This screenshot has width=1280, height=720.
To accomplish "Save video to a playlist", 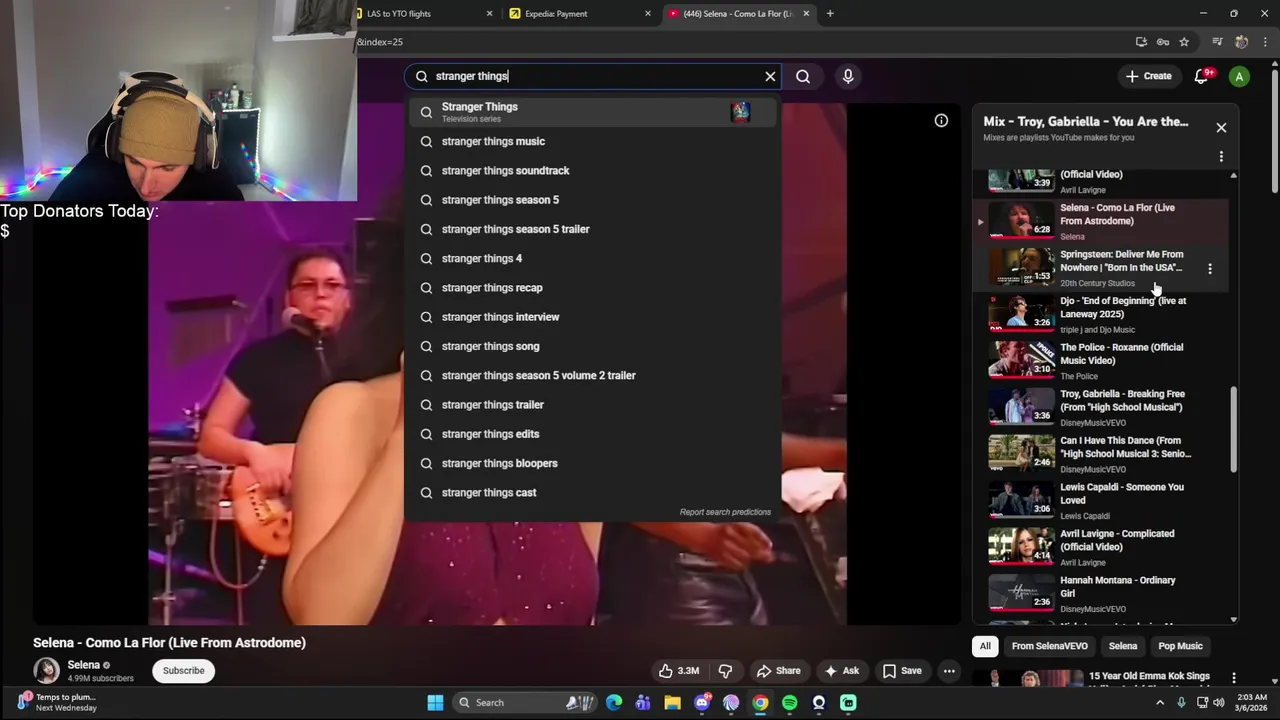I will point(901,671).
